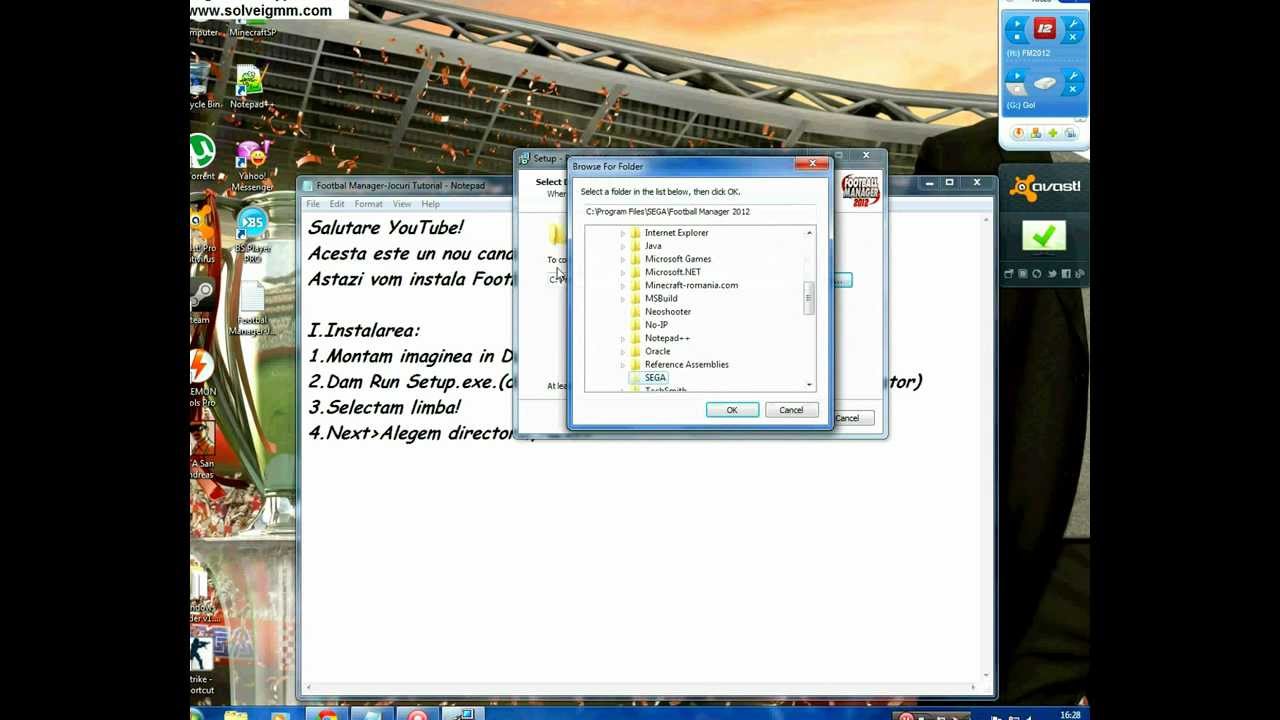Image resolution: width=1280 pixels, height=720 pixels.
Task: Click the Yahoo! Messenger desktop icon
Action: pyautogui.click(x=252, y=166)
